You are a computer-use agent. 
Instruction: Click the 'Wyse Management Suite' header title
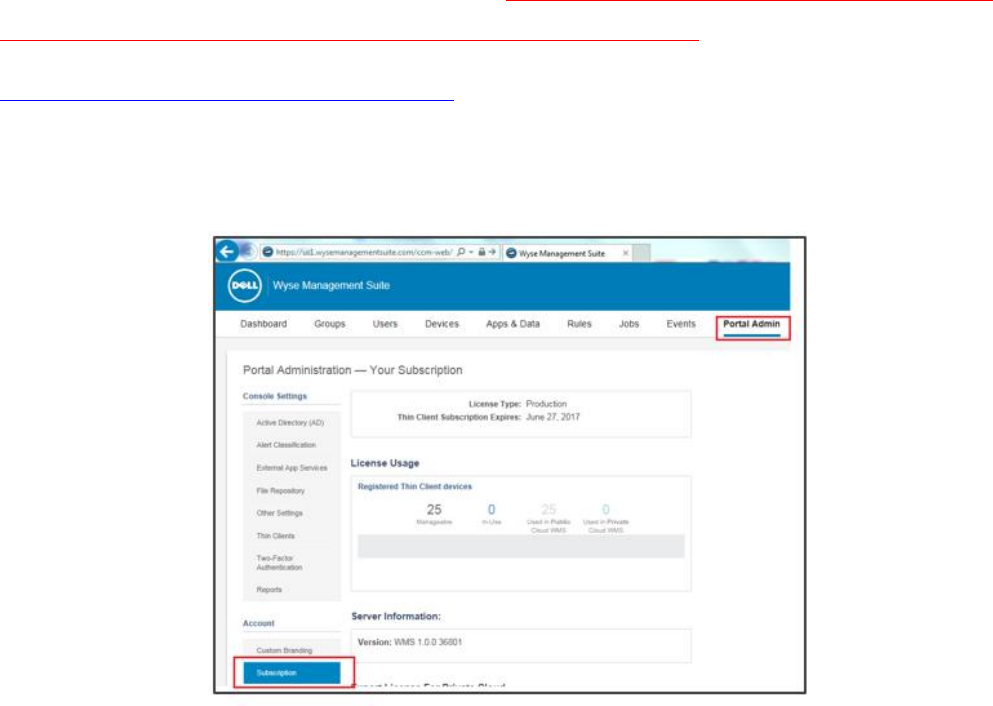coord(331,286)
